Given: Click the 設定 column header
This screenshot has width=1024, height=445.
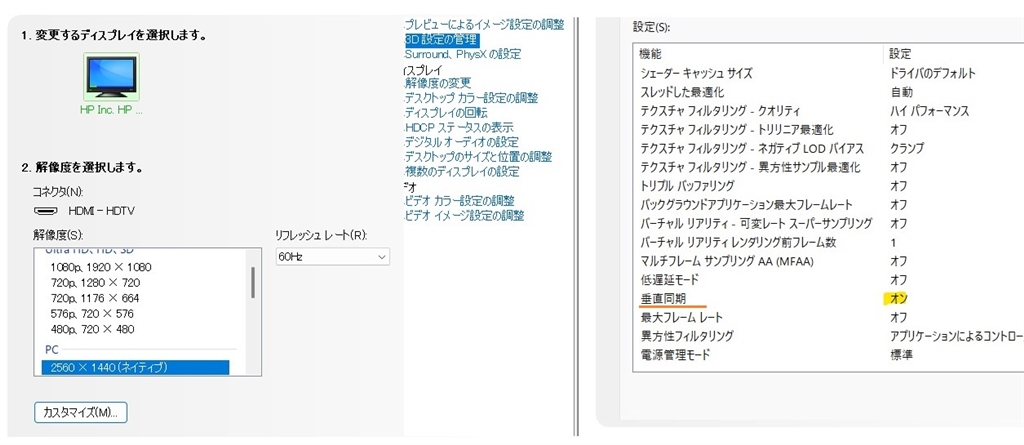Looking at the screenshot, I should [x=955, y=54].
